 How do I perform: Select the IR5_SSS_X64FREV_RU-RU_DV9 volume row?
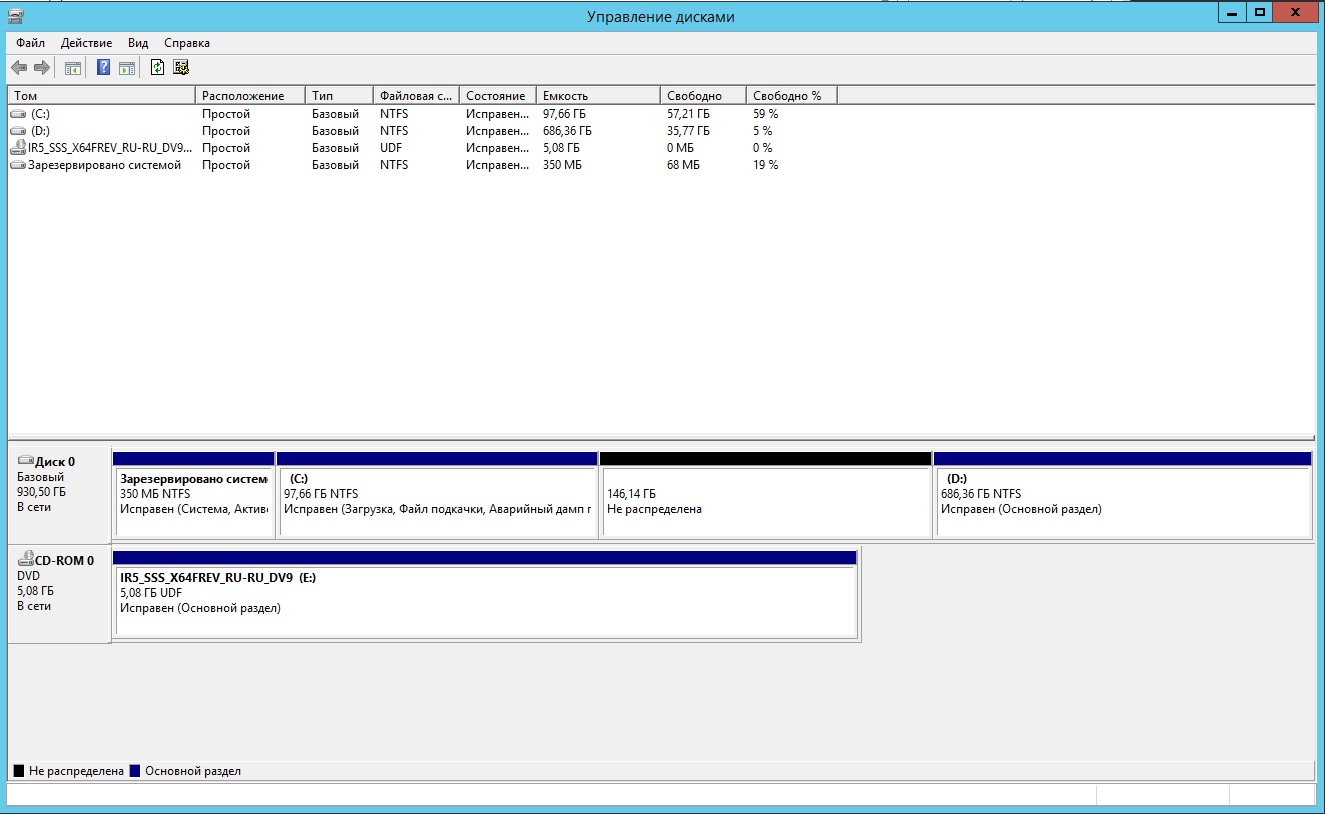tap(423, 148)
